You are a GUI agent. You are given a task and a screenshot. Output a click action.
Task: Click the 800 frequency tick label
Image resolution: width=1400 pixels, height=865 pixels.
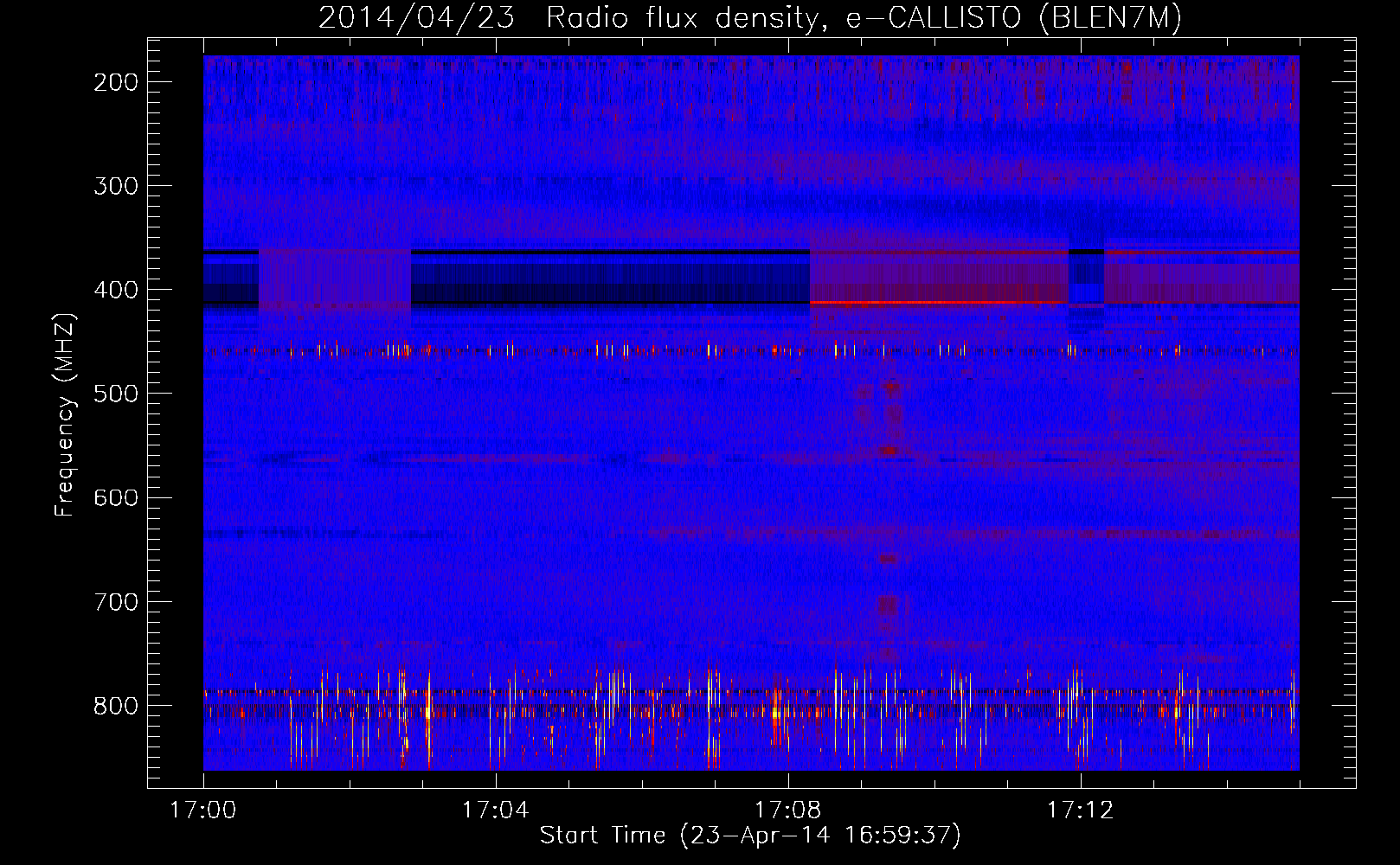pyautogui.click(x=116, y=706)
